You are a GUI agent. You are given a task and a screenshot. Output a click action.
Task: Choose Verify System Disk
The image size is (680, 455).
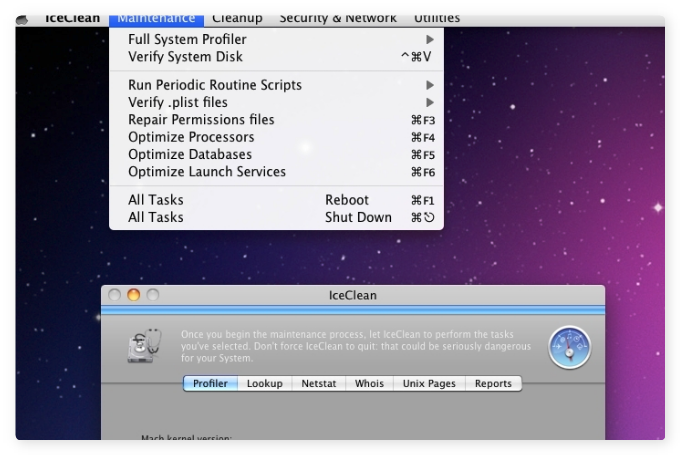point(276,57)
